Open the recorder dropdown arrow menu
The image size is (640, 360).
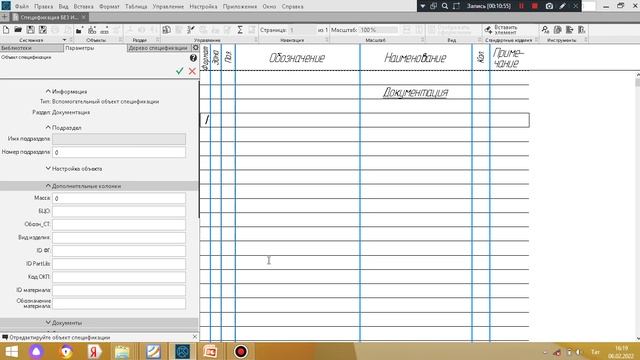pyautogui.click(x=423, y=6)
